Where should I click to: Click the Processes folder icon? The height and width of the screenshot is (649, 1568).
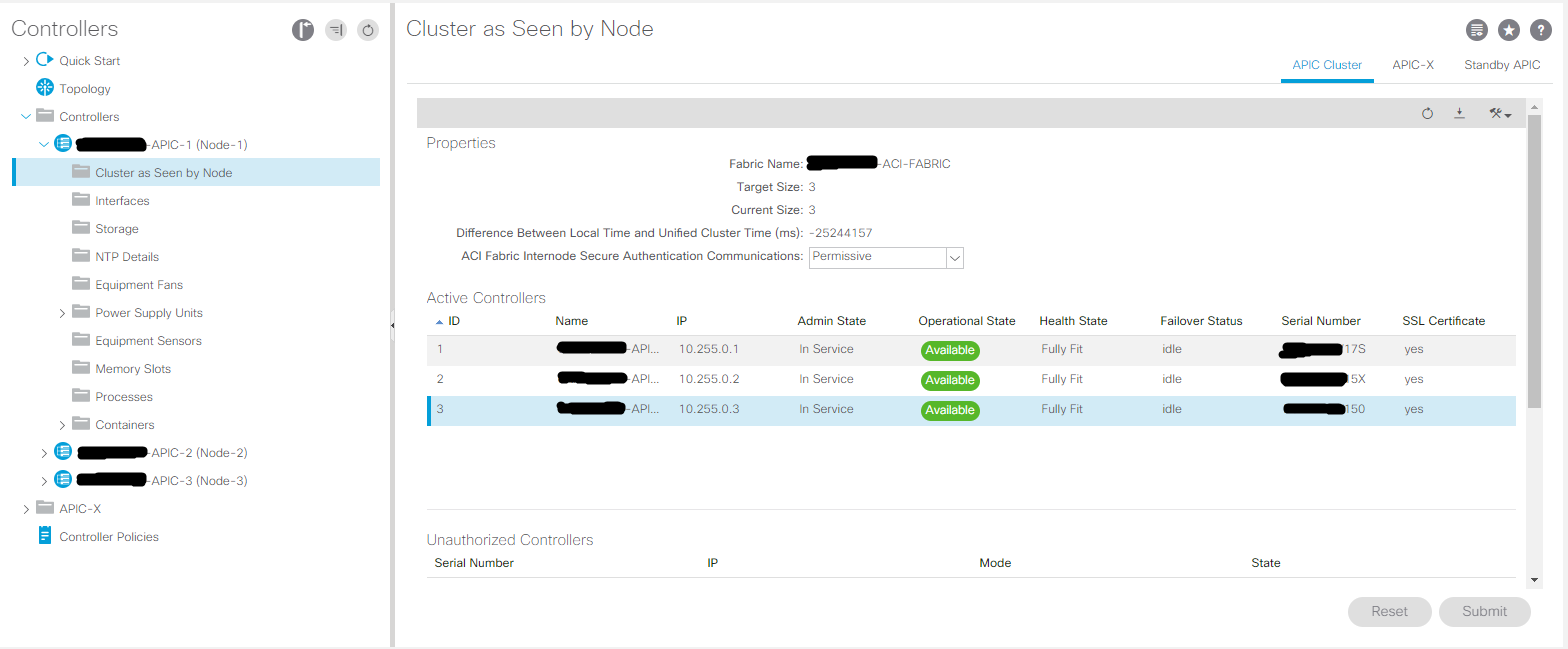point(81,396)
